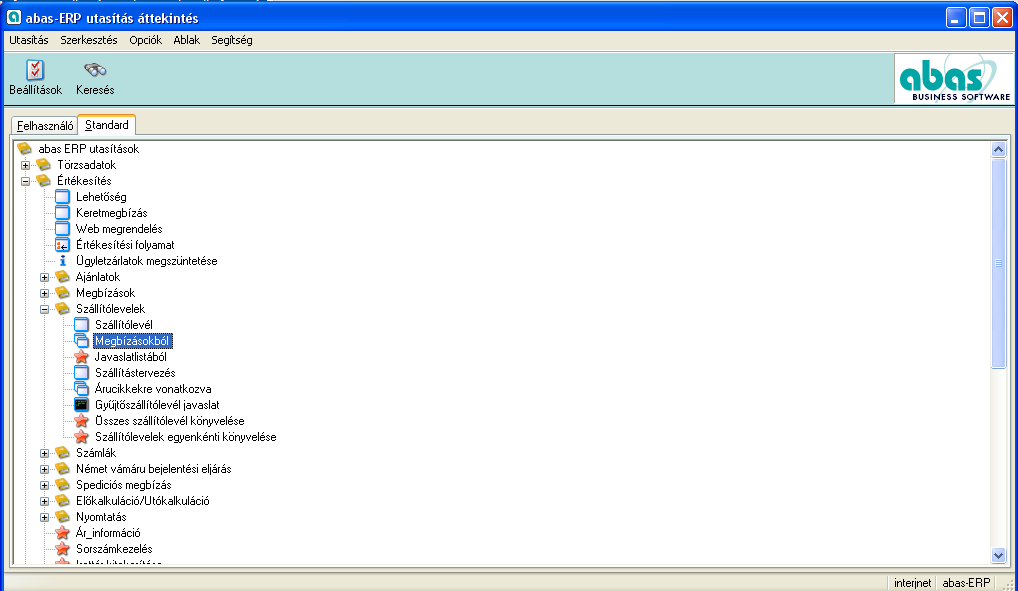The height and width of the screenshot is (591, 1018).
Task: Click the star icon beside Javaslatlistából
Action: tap(81, 357)
